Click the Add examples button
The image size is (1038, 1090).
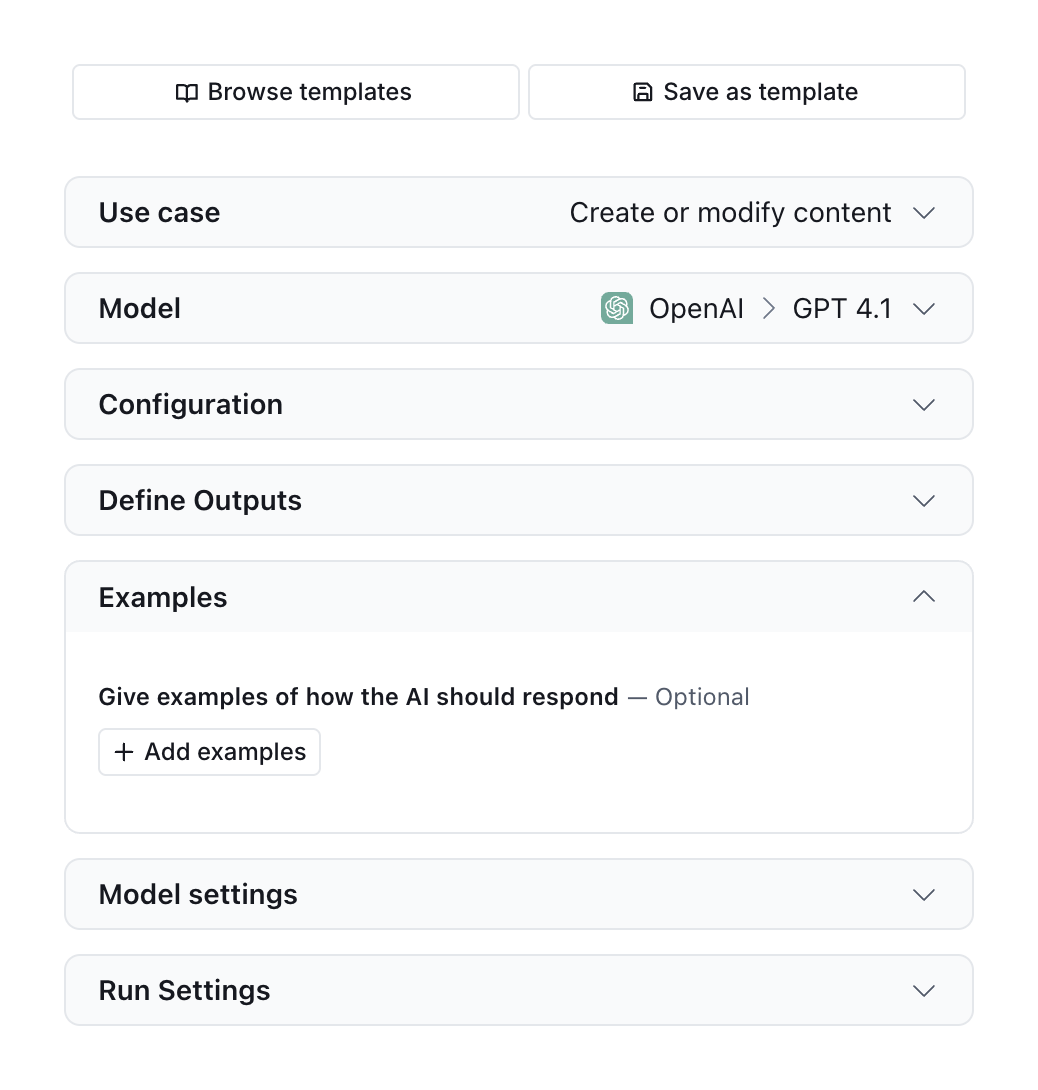[209, 752]
